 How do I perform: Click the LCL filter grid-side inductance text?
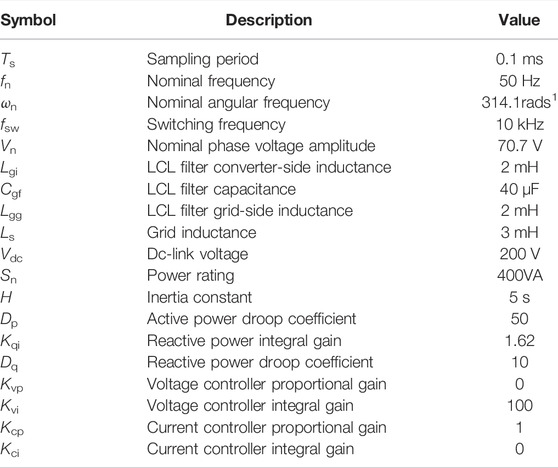(x=249, y=211)
